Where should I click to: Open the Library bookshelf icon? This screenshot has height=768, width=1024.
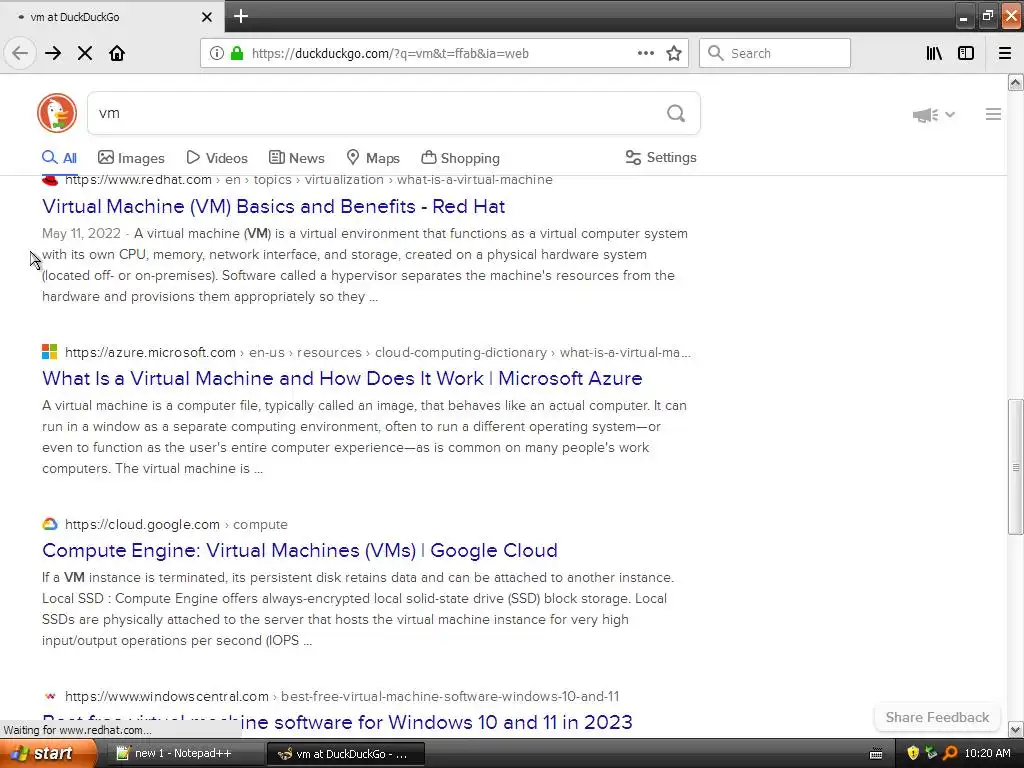934,53
